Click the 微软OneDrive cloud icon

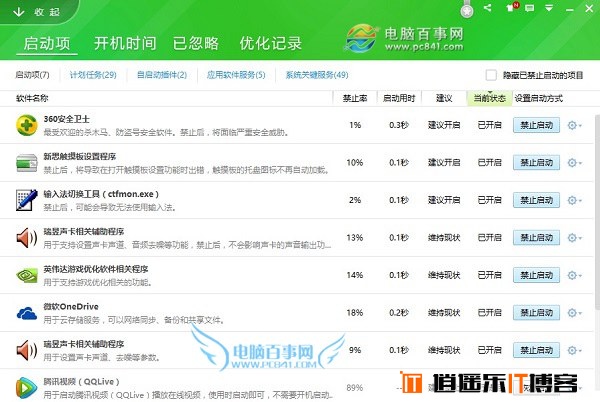pyautogui.click(x=27, y=313)
